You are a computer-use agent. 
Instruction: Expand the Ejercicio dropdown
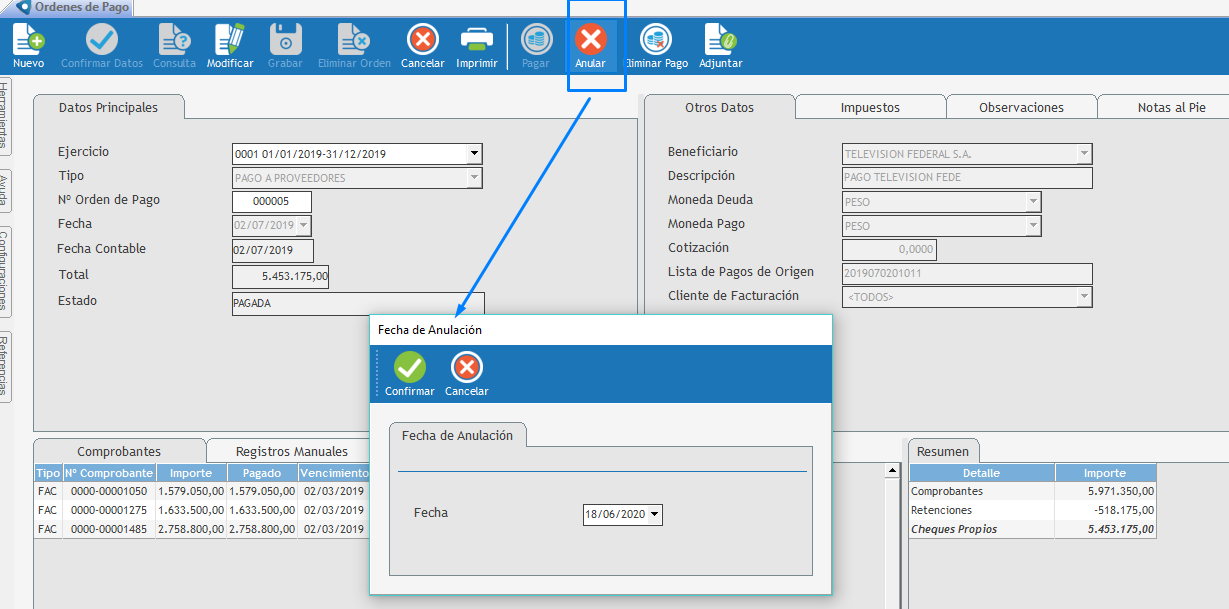point(474,154)
